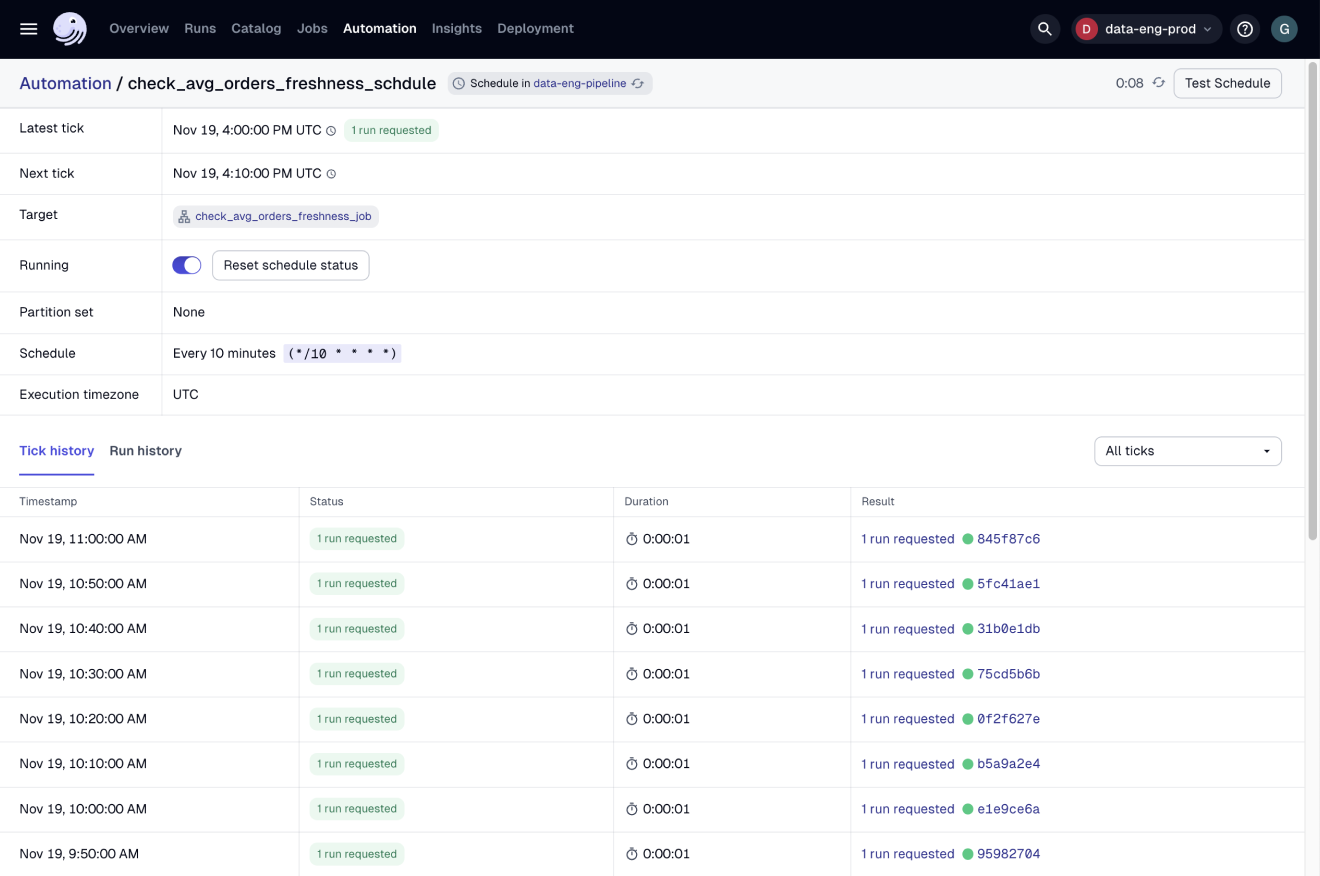Click clock icon beside Latest tick timestamp
This screenshot has width=1320, height=876.
tap(330, 130)
